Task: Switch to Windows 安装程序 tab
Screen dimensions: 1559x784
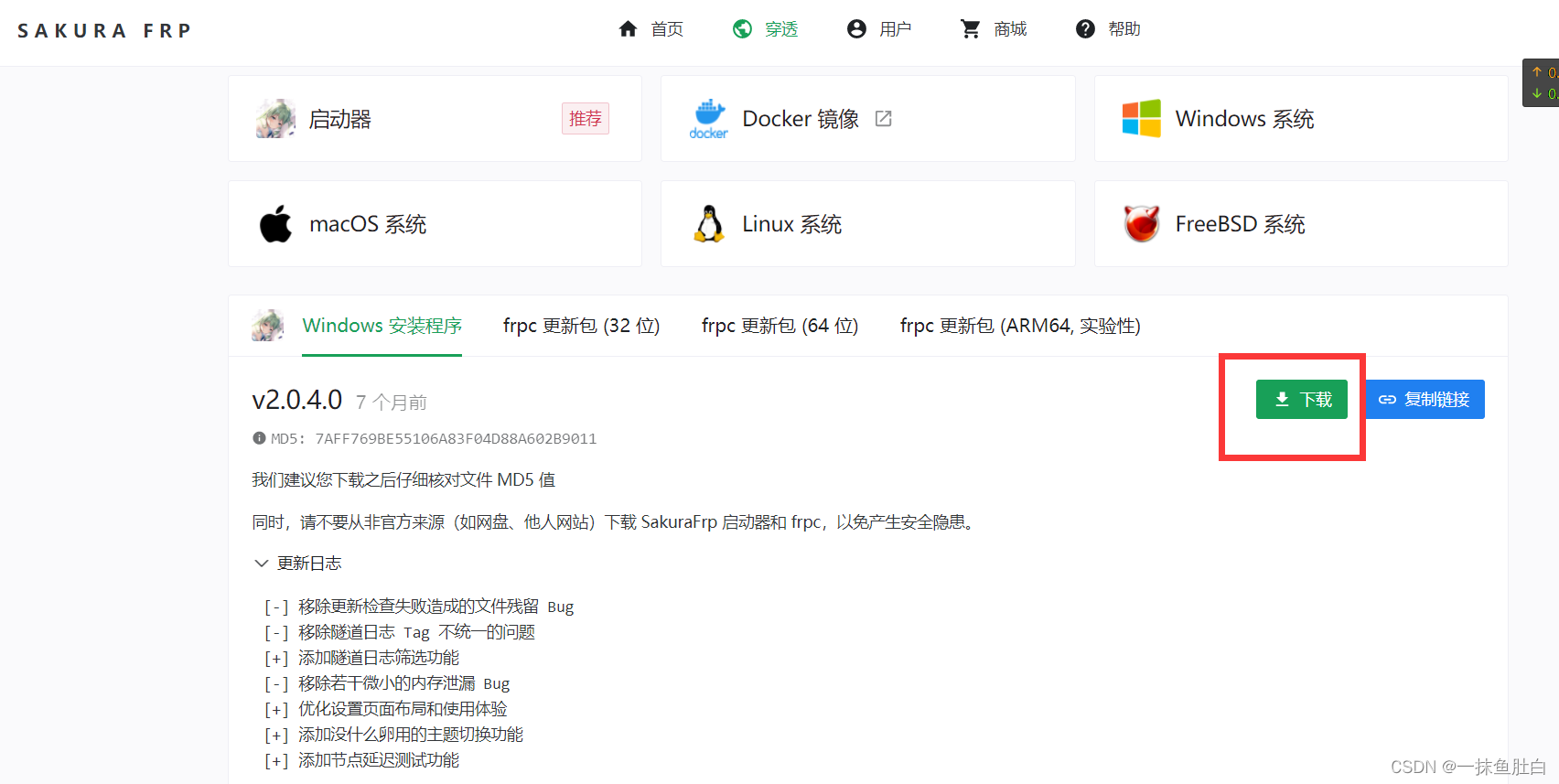Action: tap(382, 326)
